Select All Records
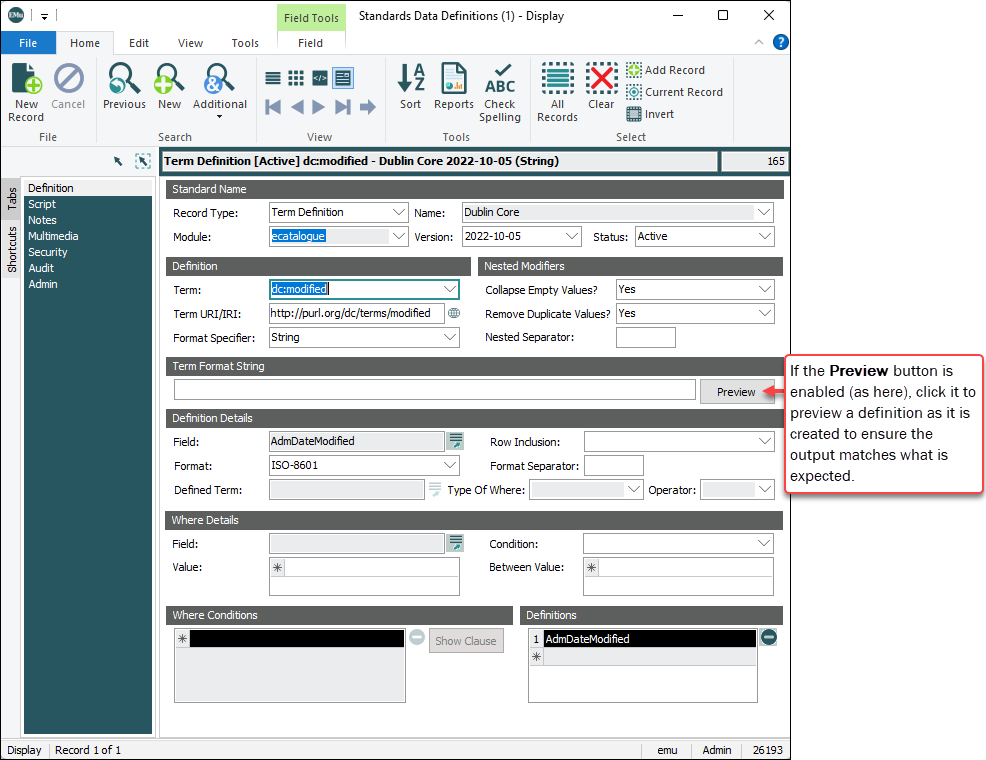The height and width of the screenshot is (760, 986). (557, 92)
